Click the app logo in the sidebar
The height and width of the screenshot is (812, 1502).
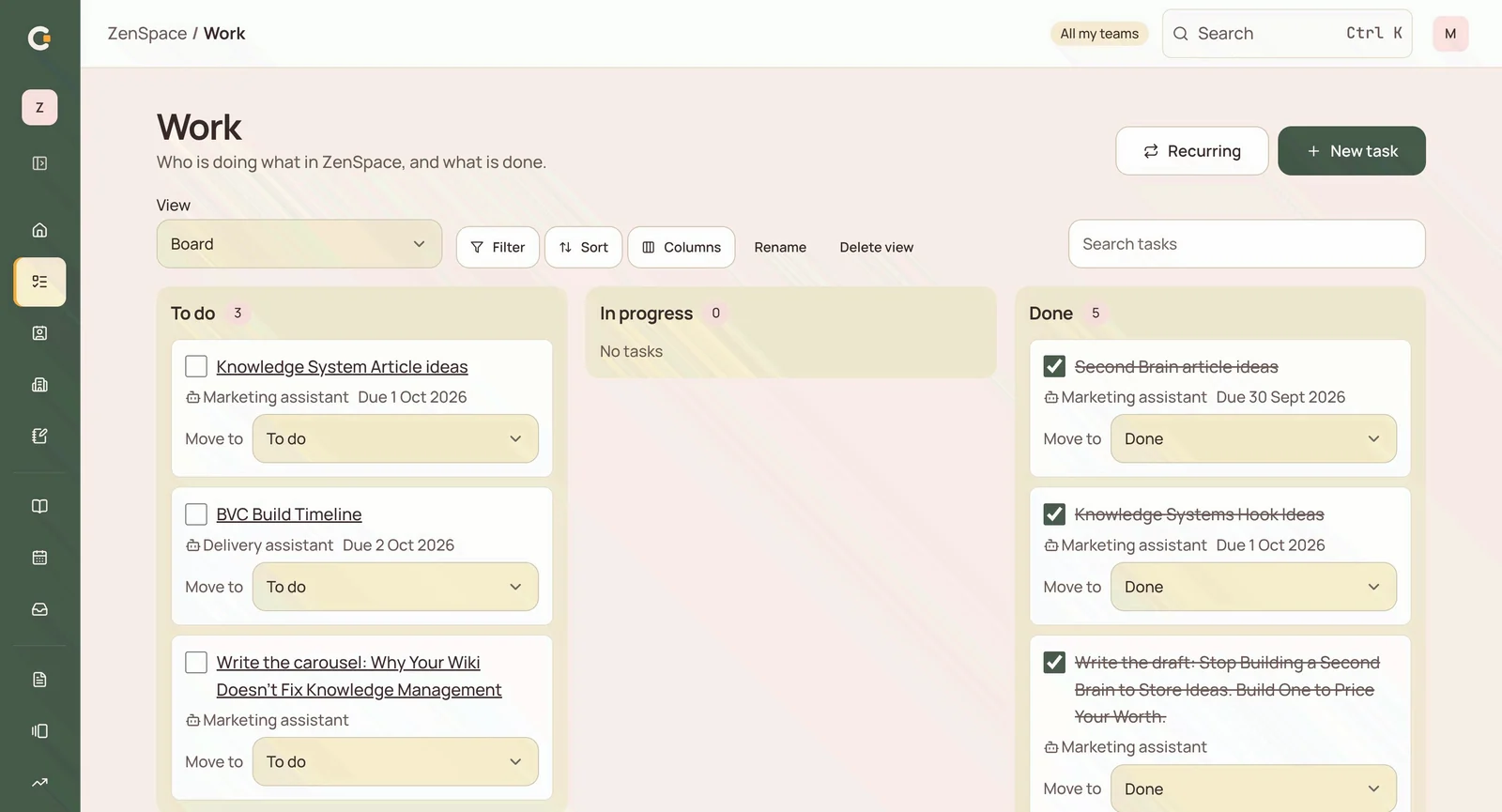39,38
